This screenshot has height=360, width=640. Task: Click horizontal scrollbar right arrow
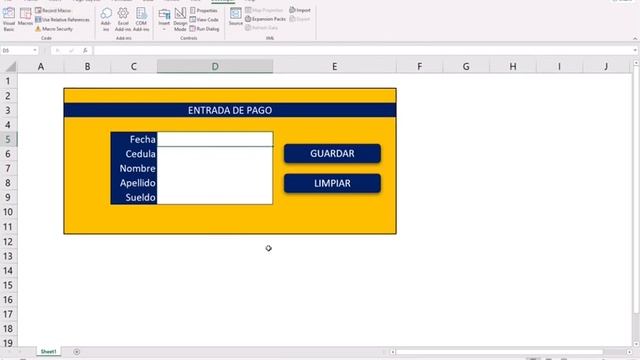(629, 352)
